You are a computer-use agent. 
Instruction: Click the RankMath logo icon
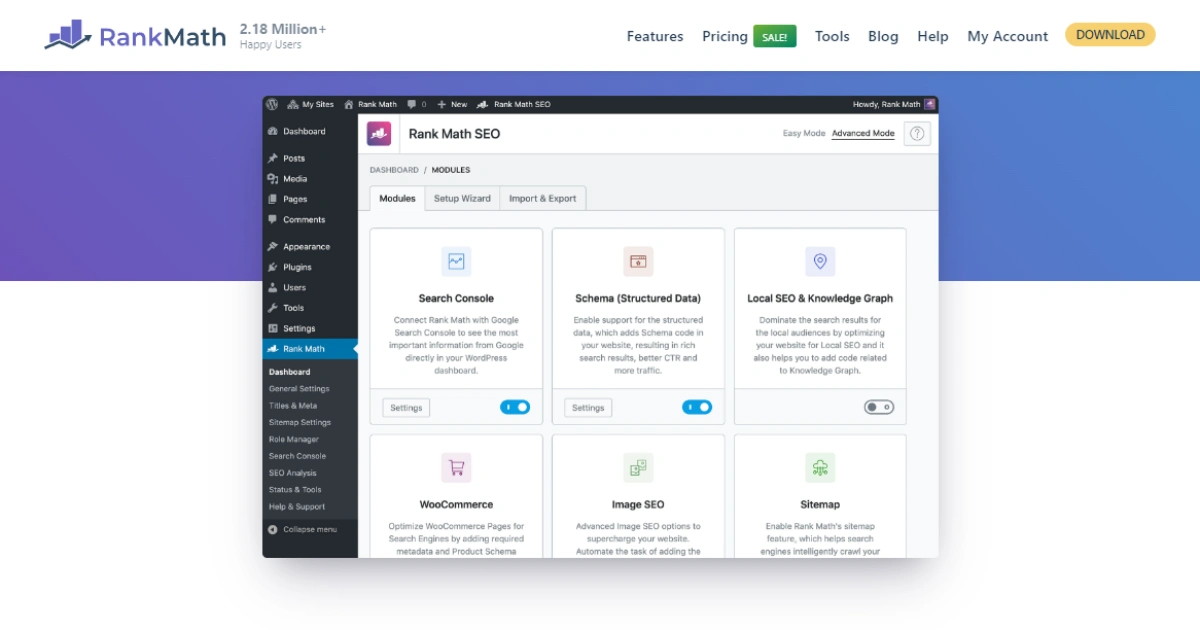click(x=68, y=35)
